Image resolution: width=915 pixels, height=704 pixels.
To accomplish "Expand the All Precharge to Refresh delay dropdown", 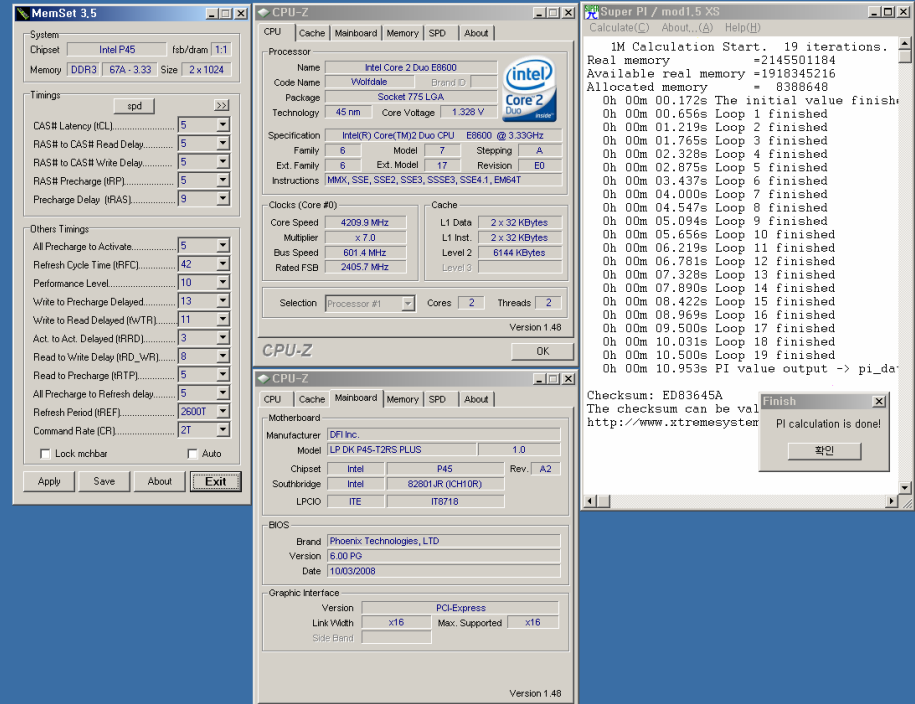I will coord(223,393).
